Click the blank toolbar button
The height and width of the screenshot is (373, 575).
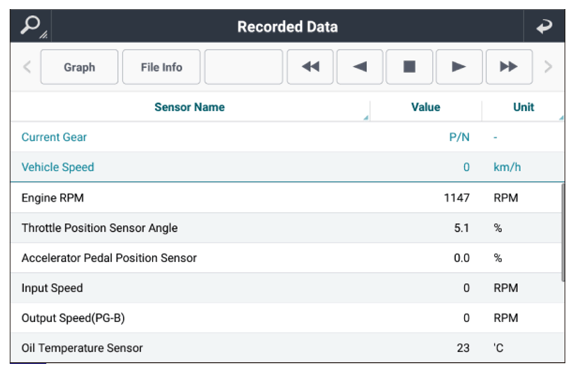243,67
